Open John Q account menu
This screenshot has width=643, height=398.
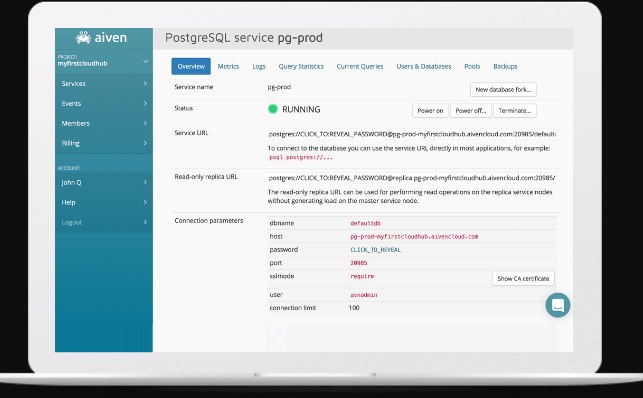coord(104,182)
